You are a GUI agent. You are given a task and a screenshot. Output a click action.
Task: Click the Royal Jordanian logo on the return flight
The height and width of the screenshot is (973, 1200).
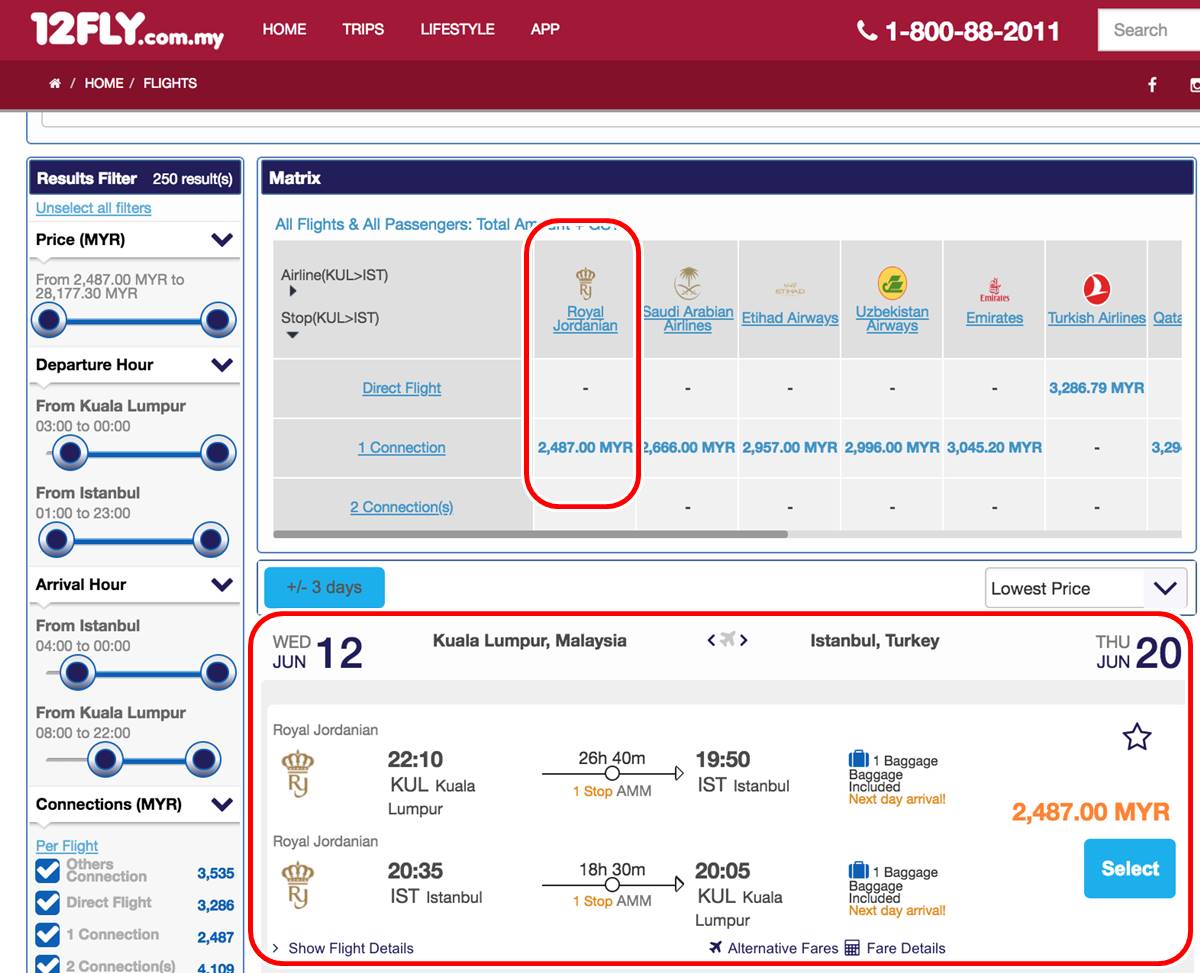click(298, 884)
